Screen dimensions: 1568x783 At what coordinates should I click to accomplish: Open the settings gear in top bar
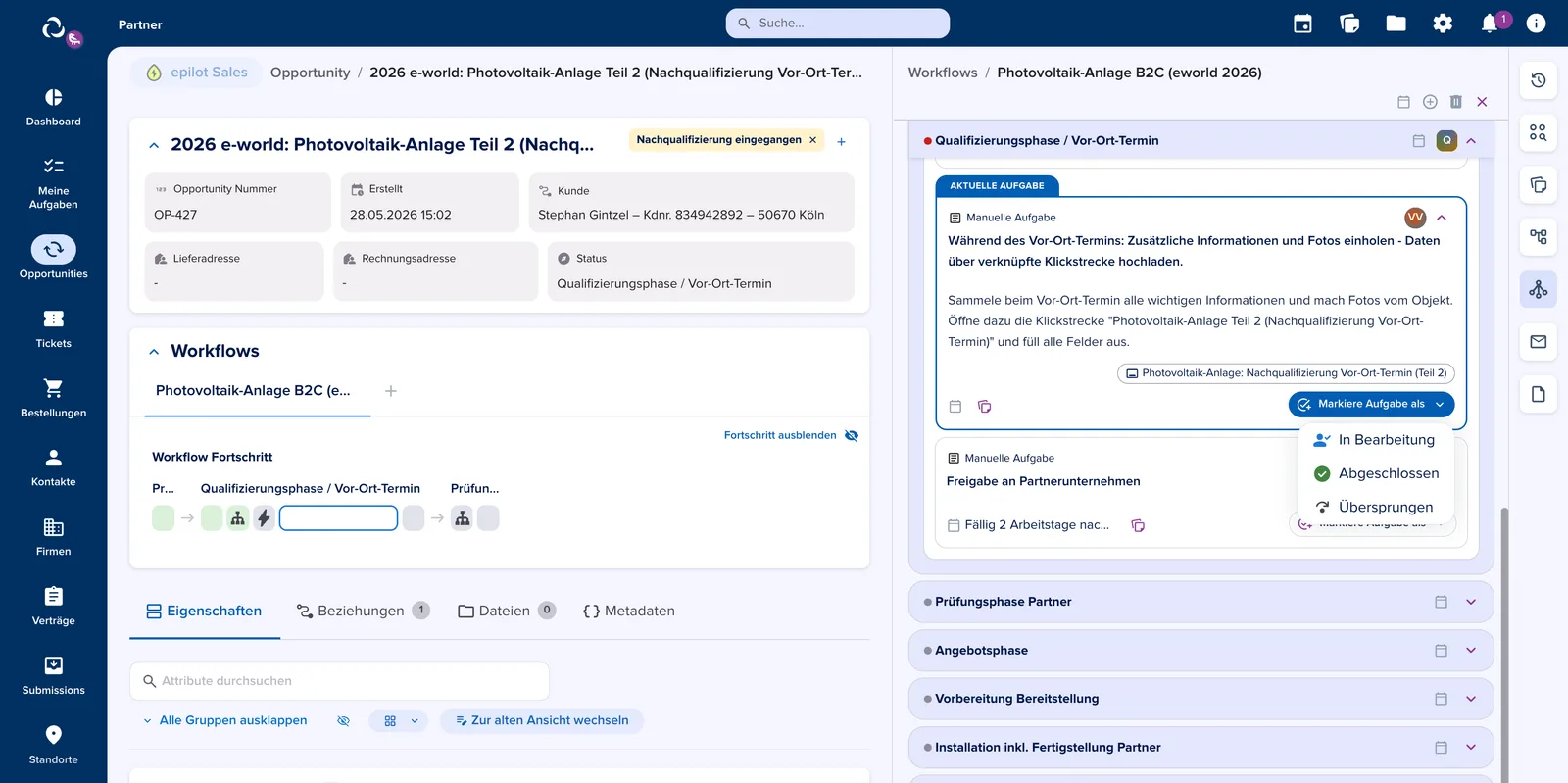coord(1443,24)
